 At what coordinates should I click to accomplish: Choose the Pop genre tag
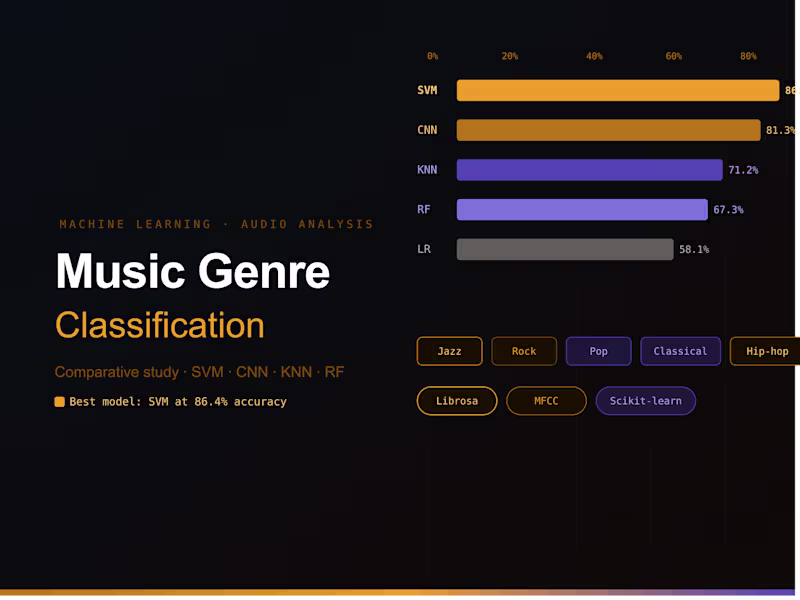click(x=598, y=351)
